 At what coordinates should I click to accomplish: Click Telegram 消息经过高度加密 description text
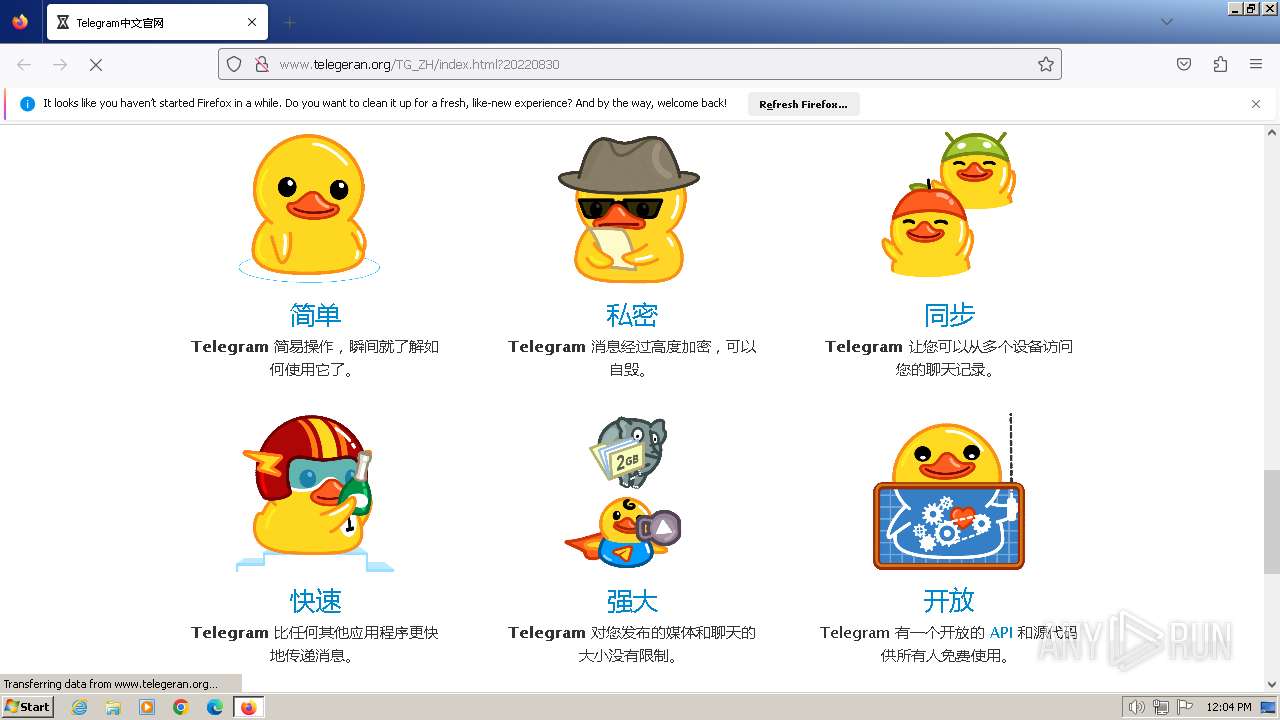632,358
